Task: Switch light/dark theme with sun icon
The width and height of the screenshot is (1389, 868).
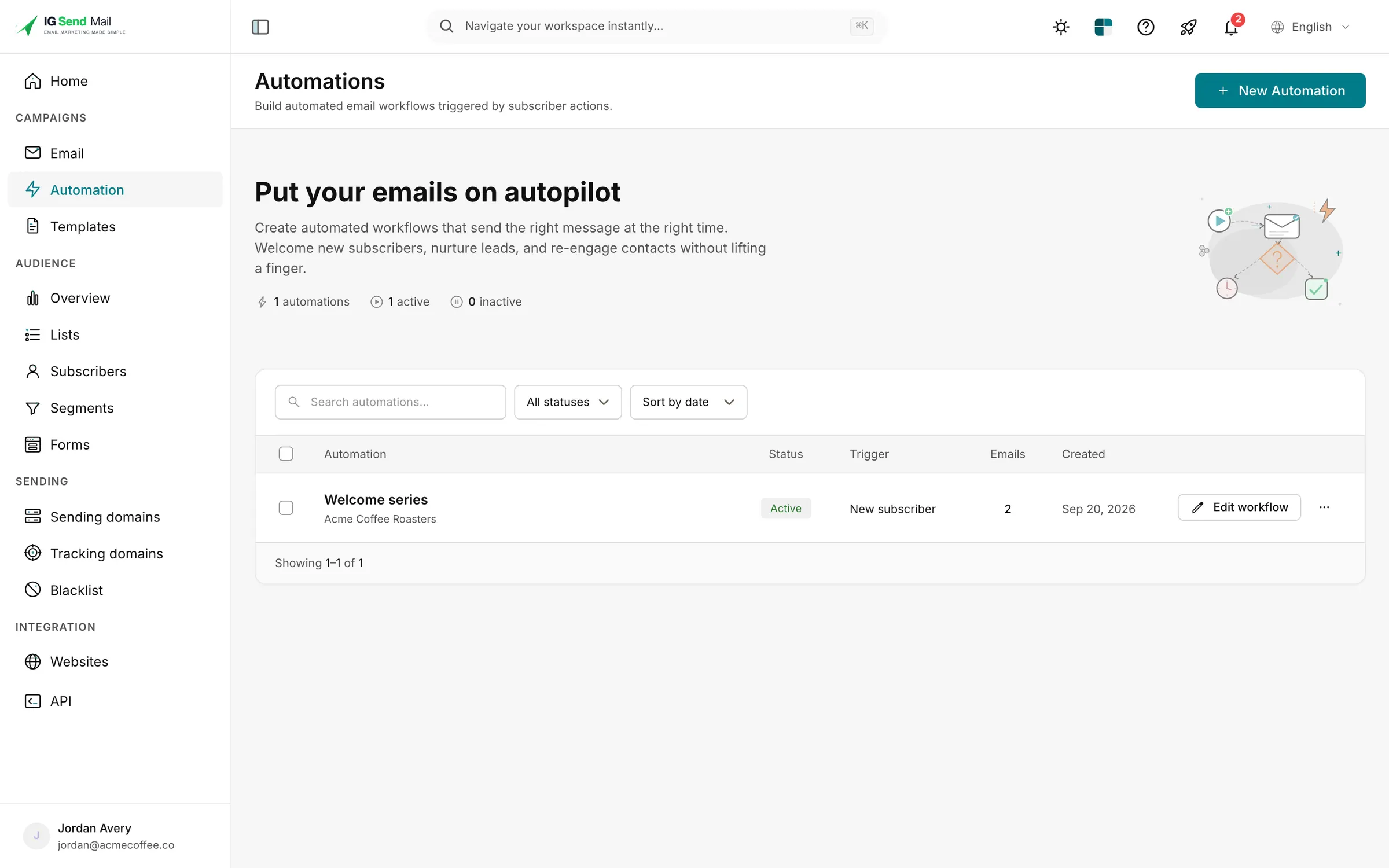Action: click(1061, 27)
